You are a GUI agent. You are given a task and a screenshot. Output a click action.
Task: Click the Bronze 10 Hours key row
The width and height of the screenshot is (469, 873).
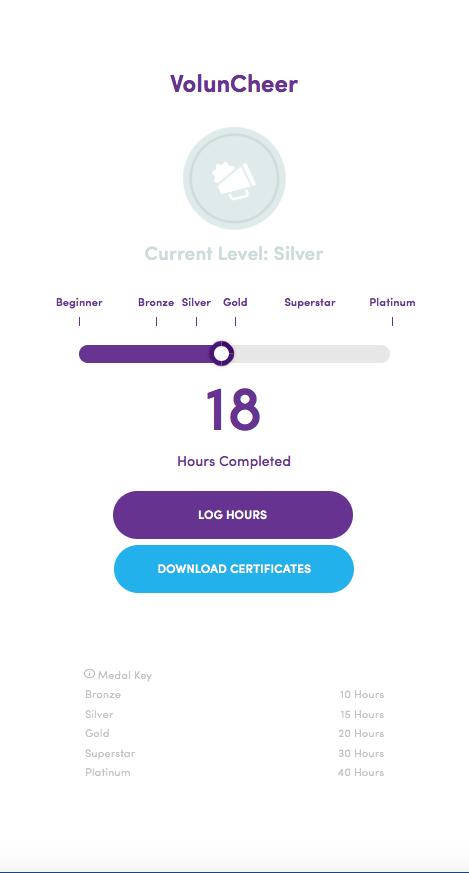[234, 694]
